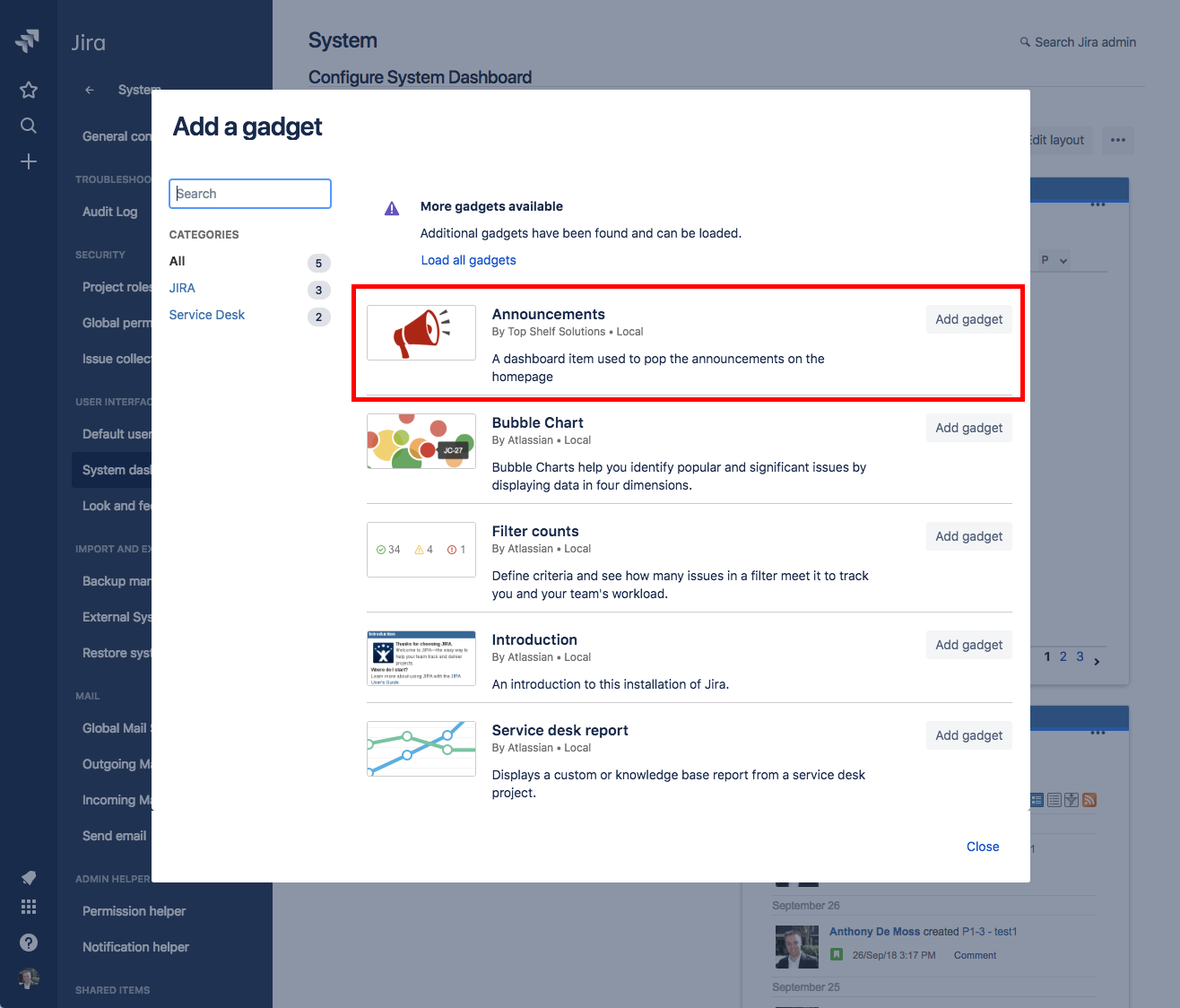Click the Introduction gadget thumbnail
The image size is (1180, 1008).
coord(421,658)
